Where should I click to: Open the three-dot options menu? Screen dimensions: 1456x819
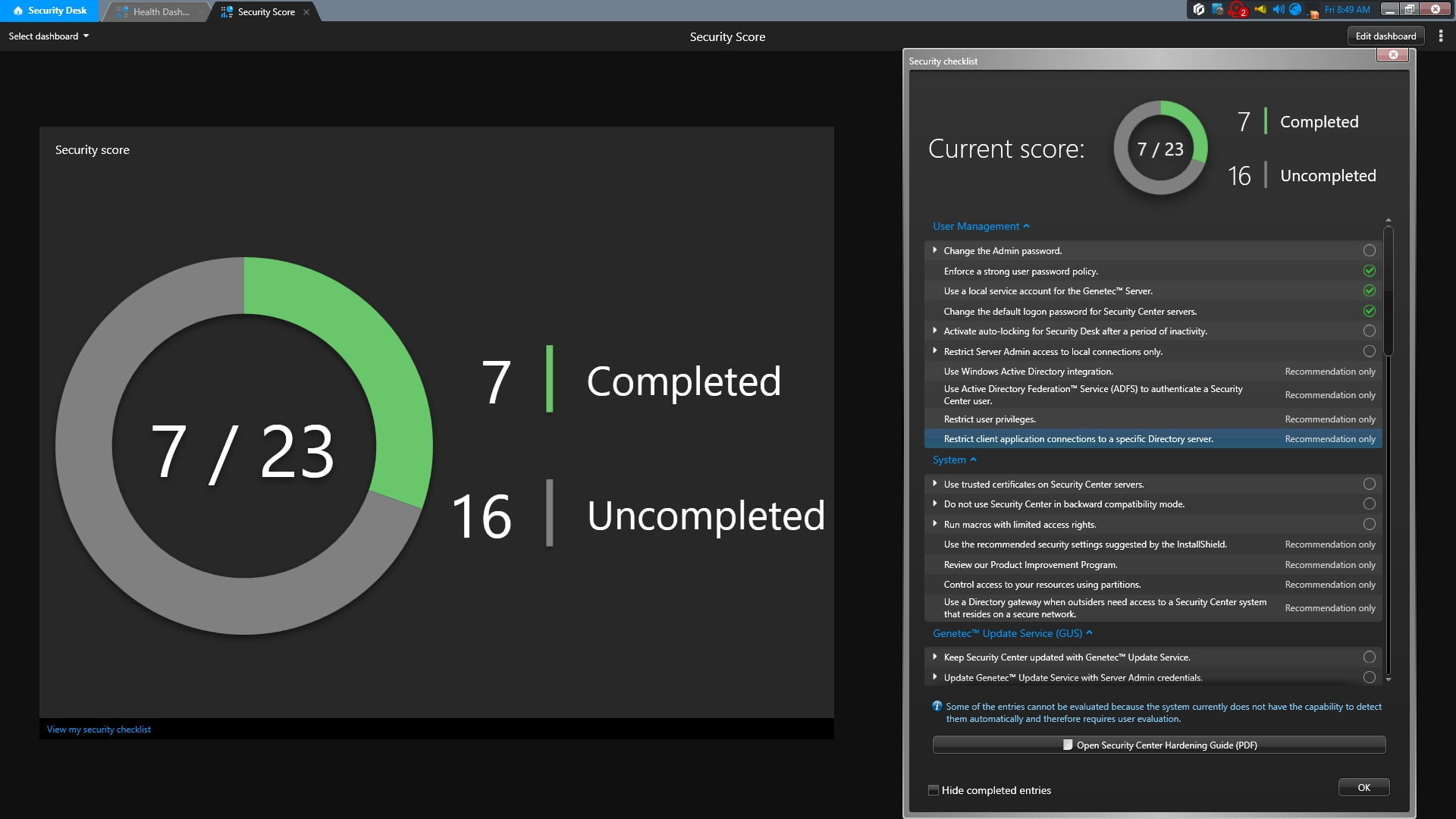pyautogui.click(x=1441, y=36)
